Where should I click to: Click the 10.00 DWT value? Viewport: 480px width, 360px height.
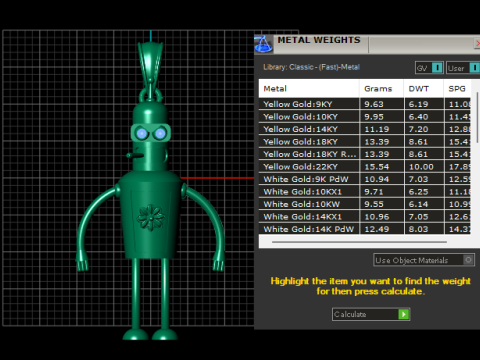click(421, 167)
